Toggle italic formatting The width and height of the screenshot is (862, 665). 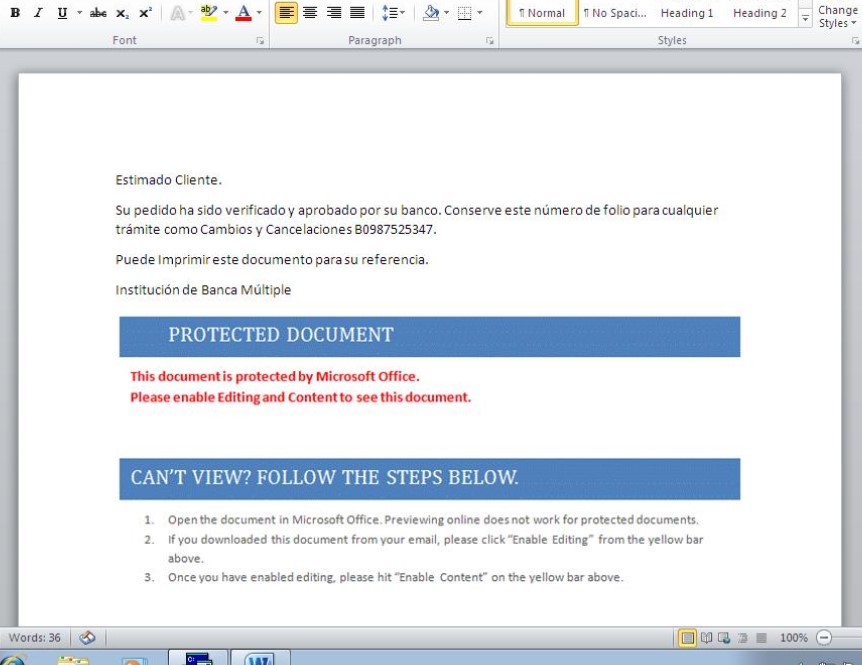(38, 13)
